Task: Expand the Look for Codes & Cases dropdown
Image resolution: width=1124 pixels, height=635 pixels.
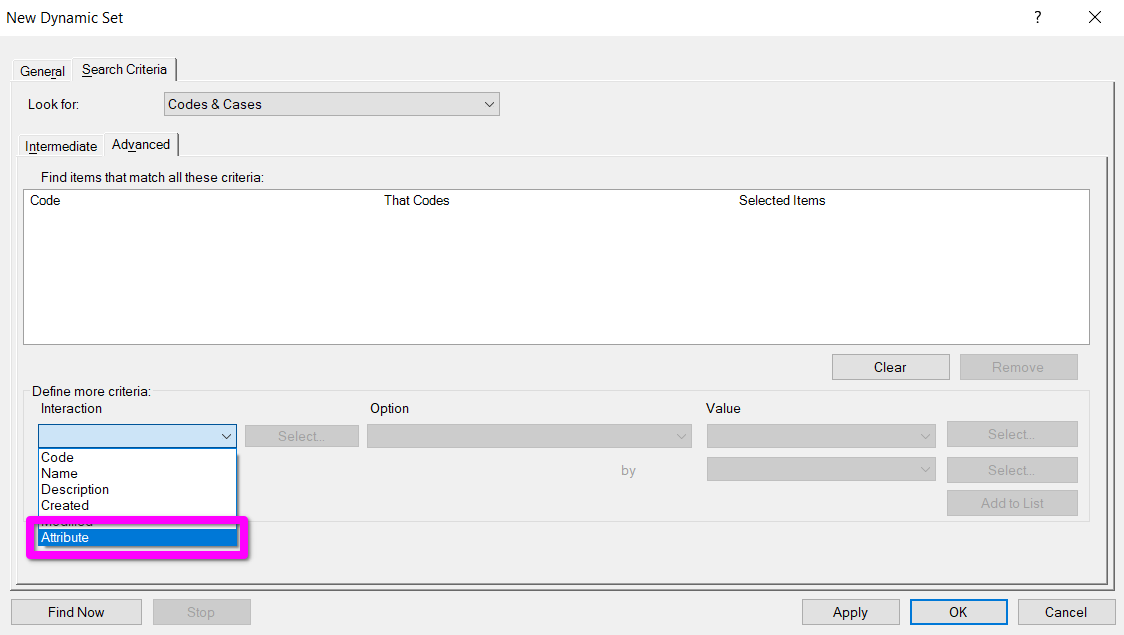Action: click(331, 104)
